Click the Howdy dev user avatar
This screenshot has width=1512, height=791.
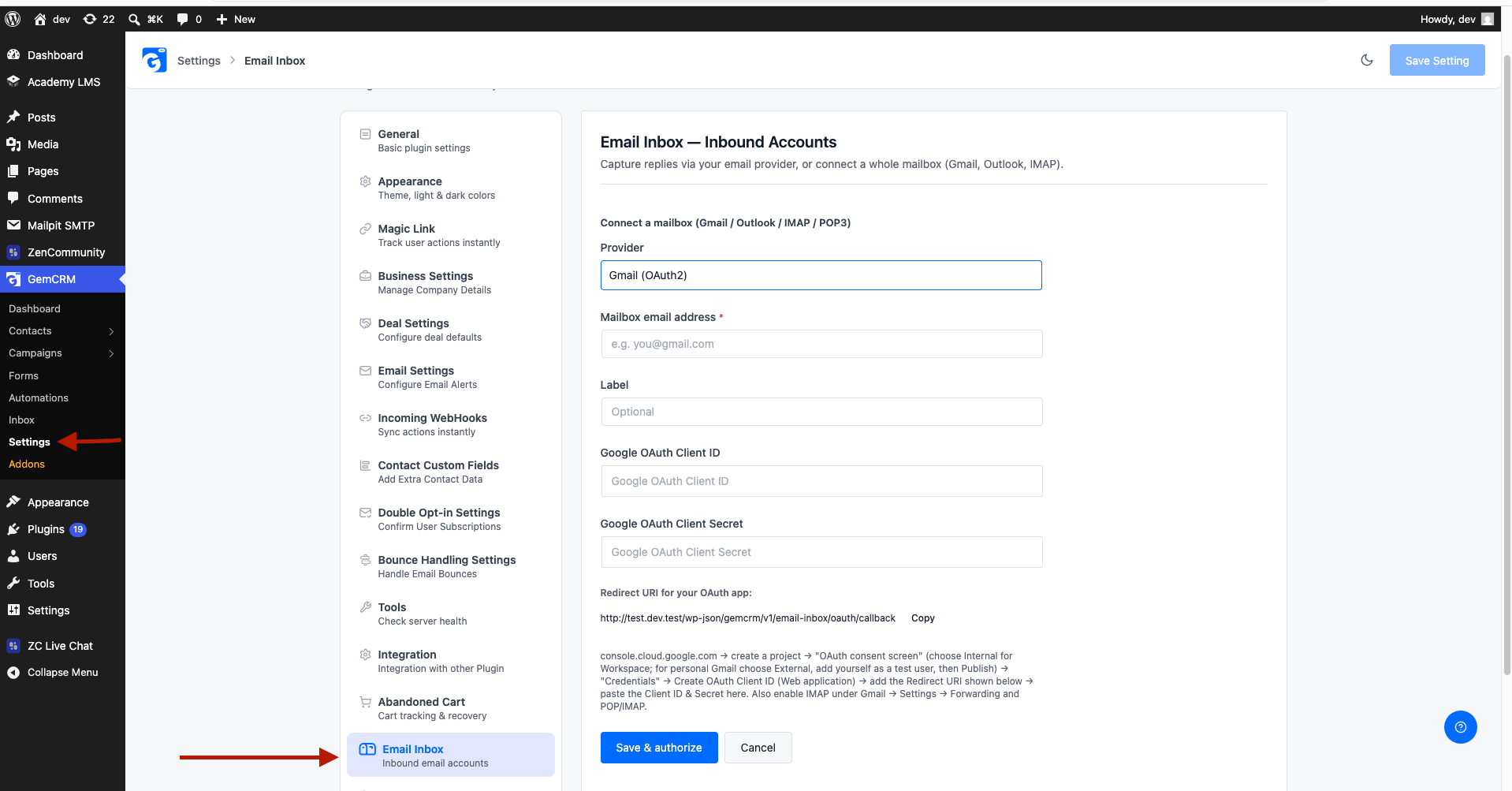coord(1488,19)
